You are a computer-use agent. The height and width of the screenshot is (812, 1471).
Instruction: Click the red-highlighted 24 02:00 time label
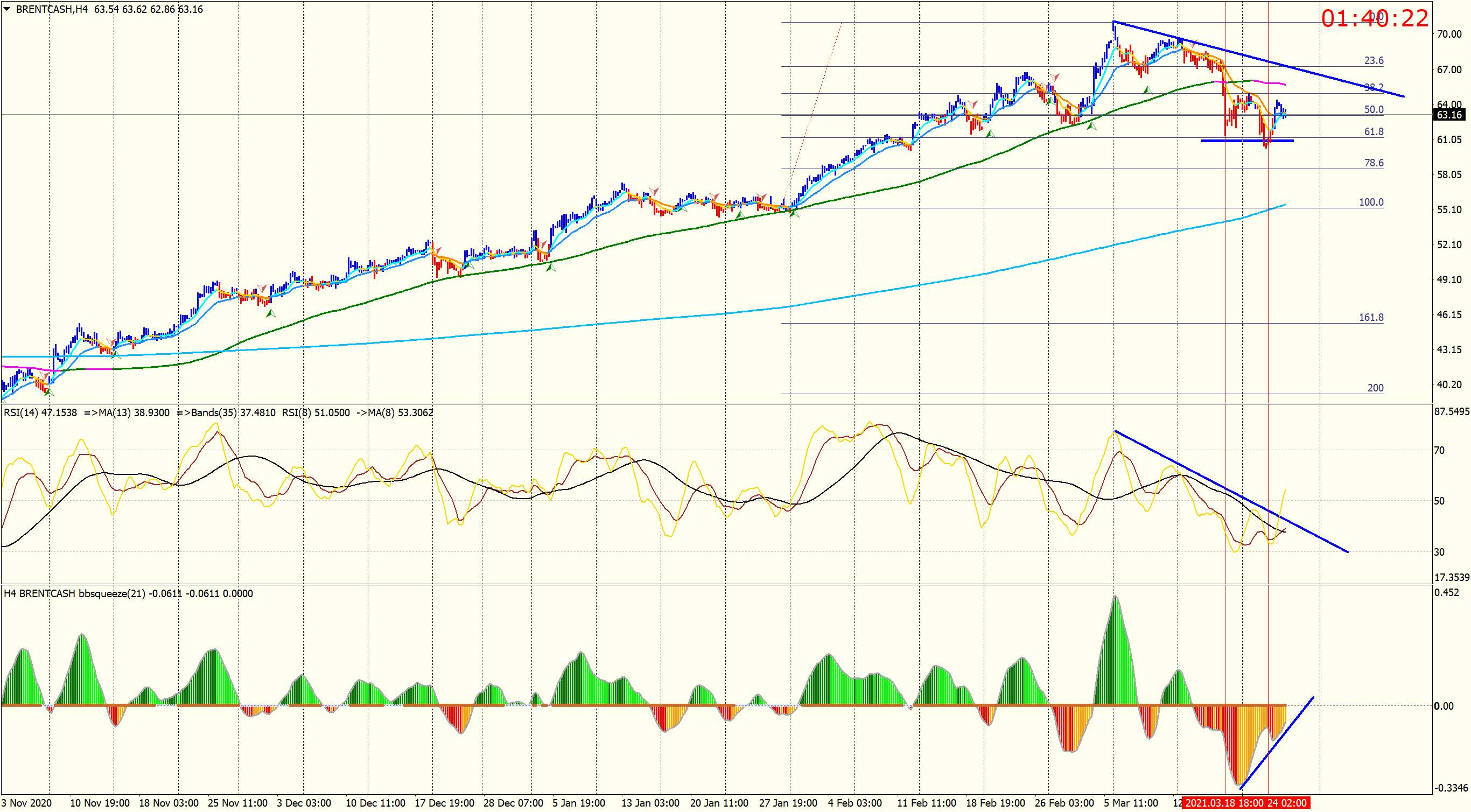[x=1286, y=803]
